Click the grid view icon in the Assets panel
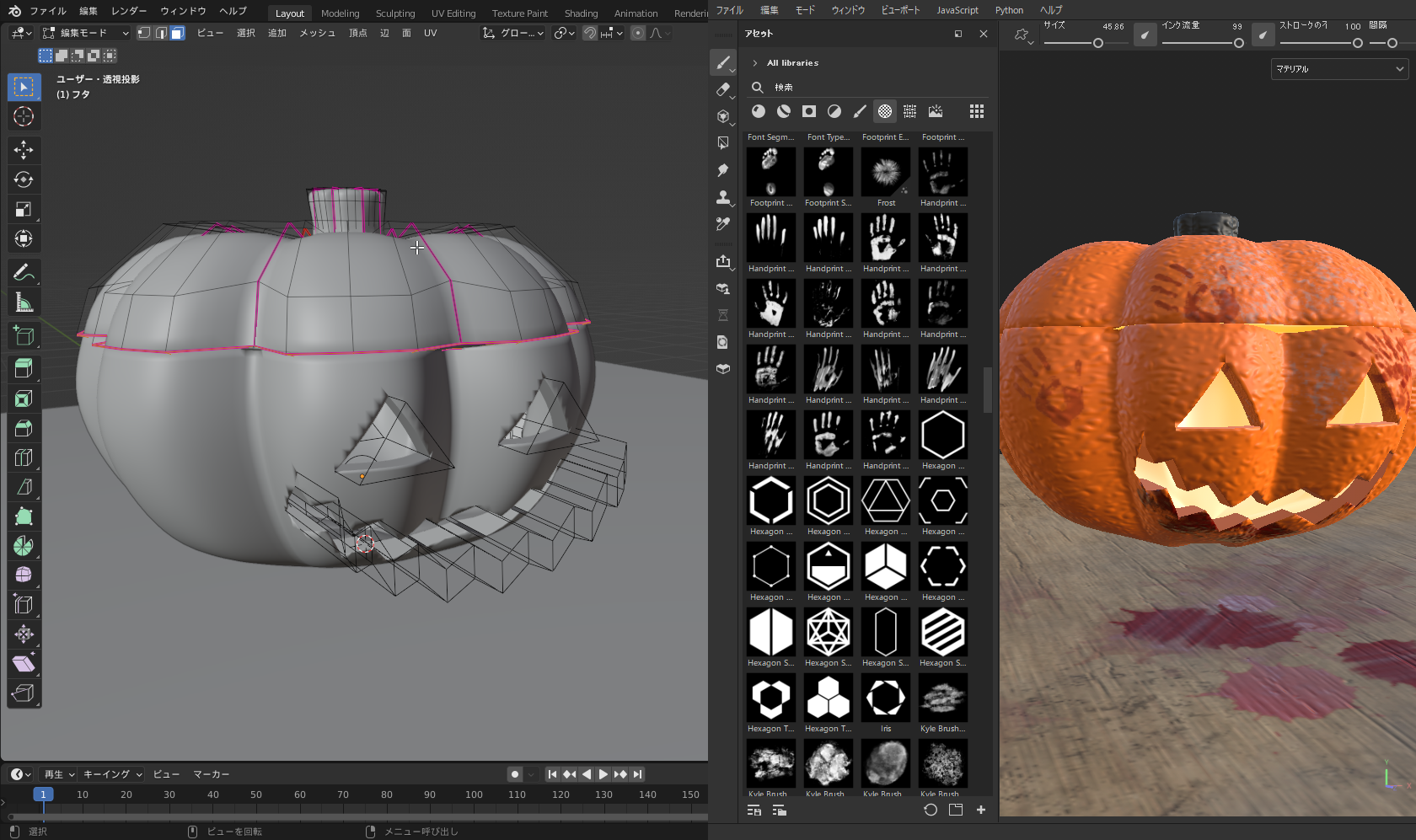The image size is (1416, 840). 976,111
